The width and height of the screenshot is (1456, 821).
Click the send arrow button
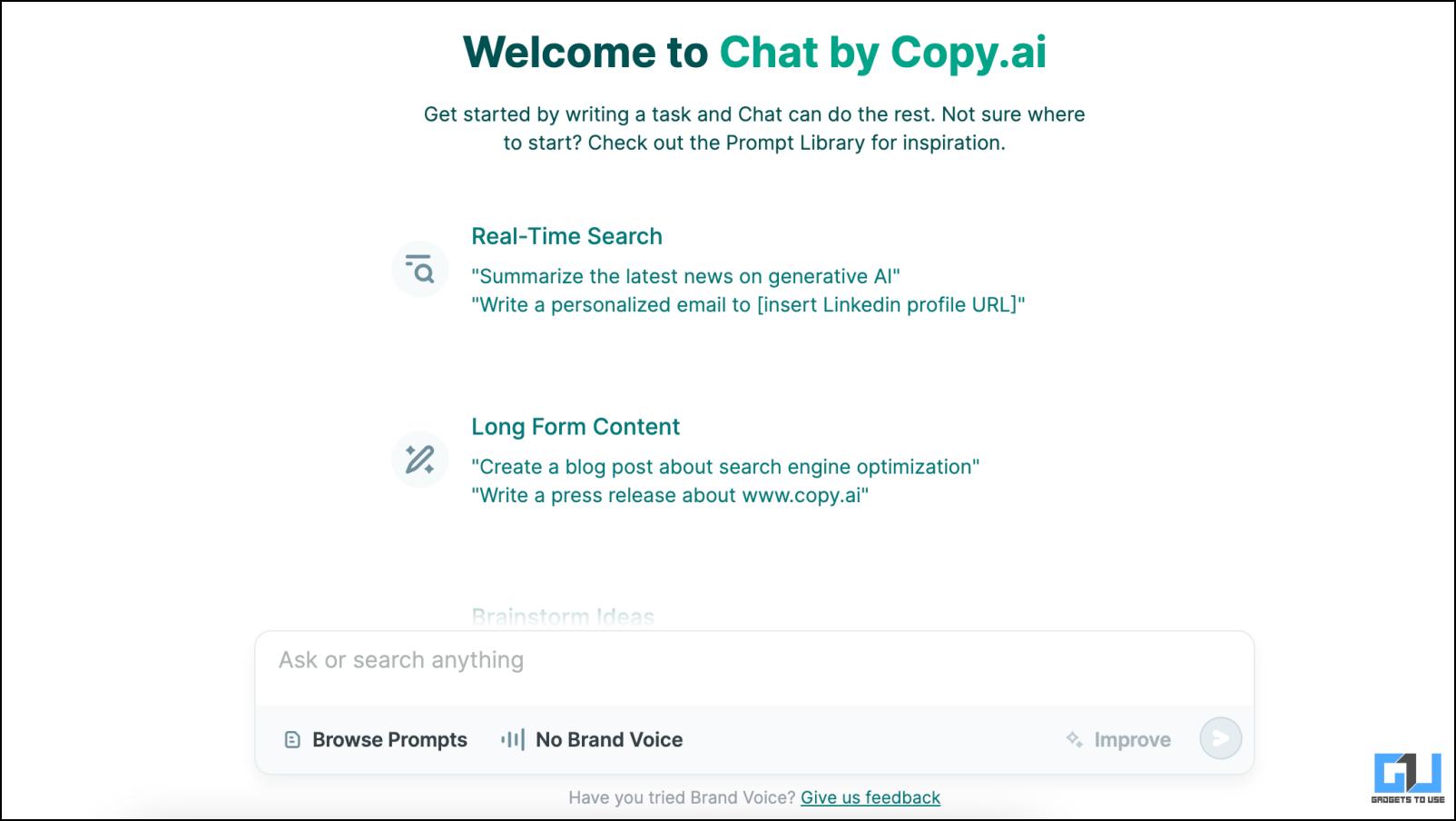click(1220, 738)
